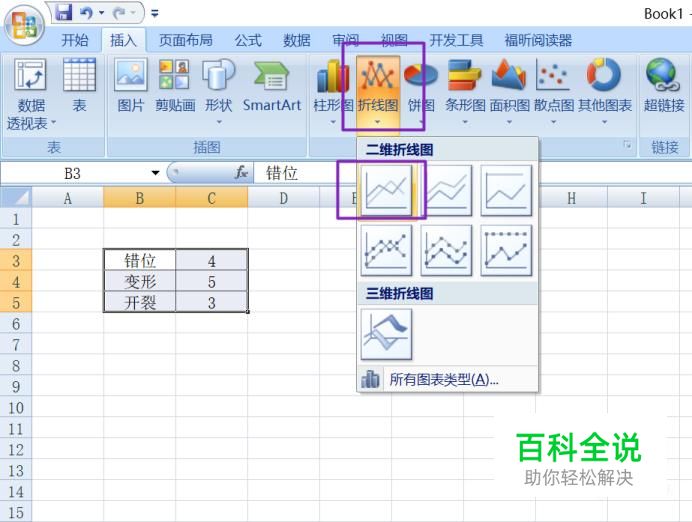Expand the Name Box dropdown
Image resolution: width=692 pixels, height=522 pixels.
(x=155, y=173)
